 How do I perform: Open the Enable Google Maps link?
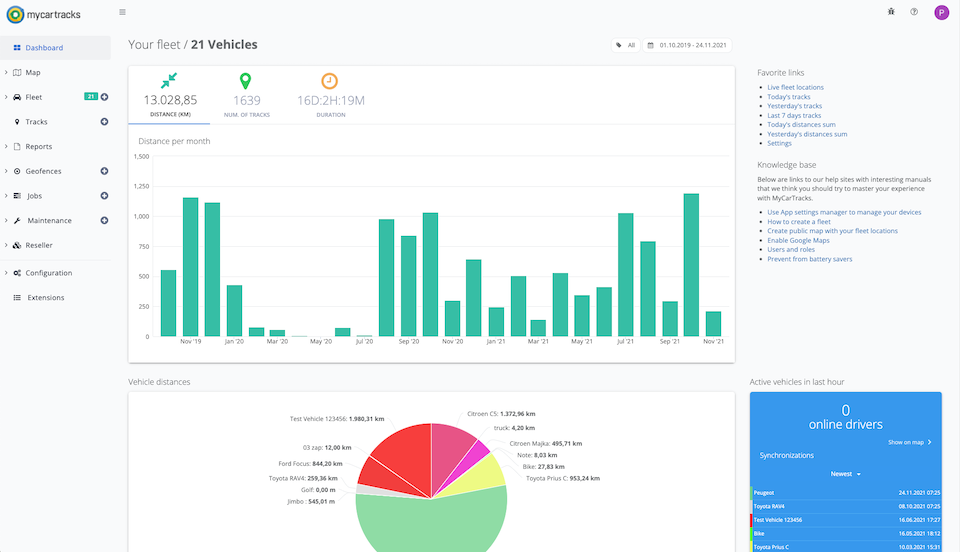(x=798, y=241)
